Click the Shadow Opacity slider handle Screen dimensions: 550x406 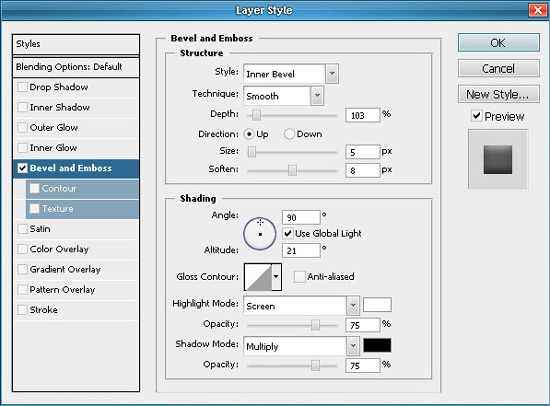point(315,366)
